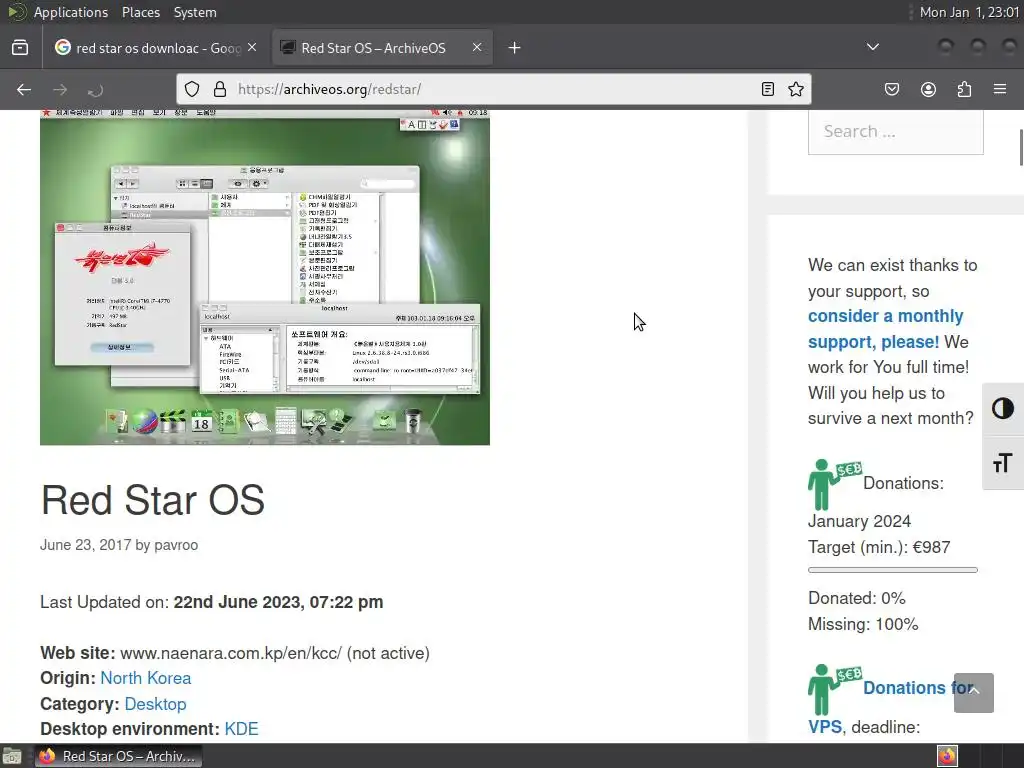Click the page vertical scrollbar
The height and width of the screenshot is (768, 1024).
pyautogui.click(x=1020, y=148)
